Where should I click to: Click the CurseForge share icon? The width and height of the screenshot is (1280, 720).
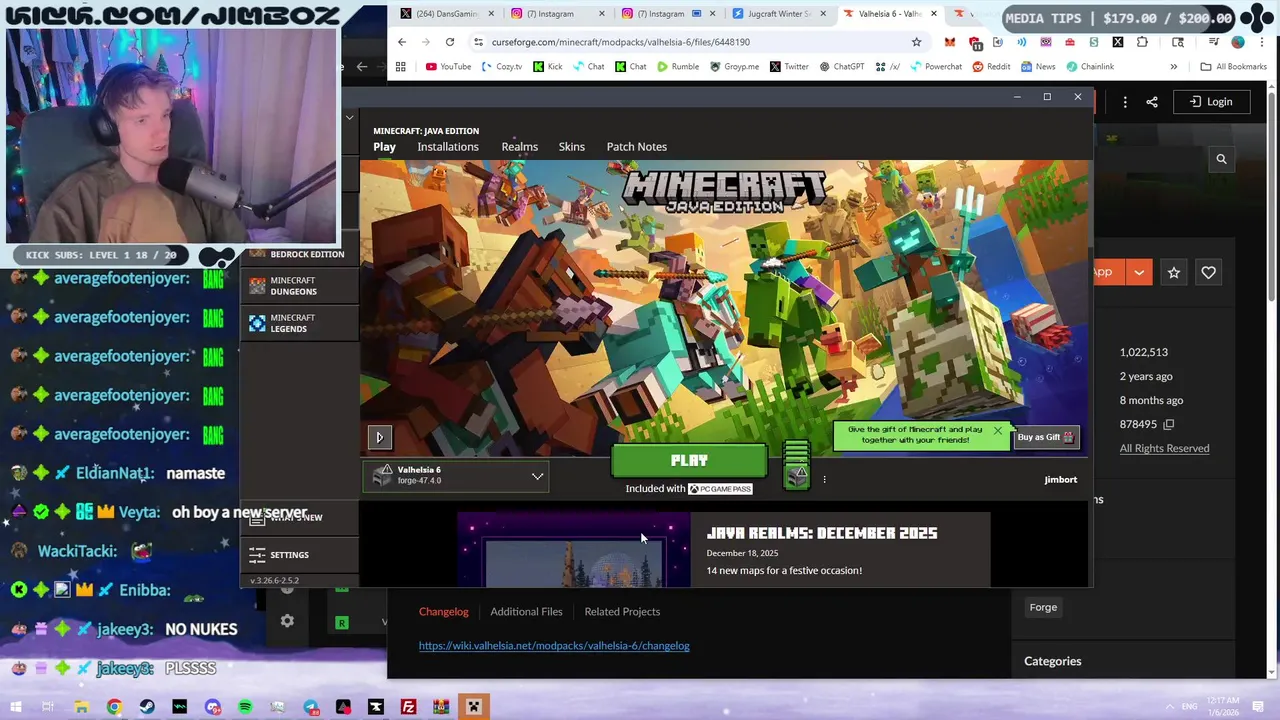(1152, 102)
